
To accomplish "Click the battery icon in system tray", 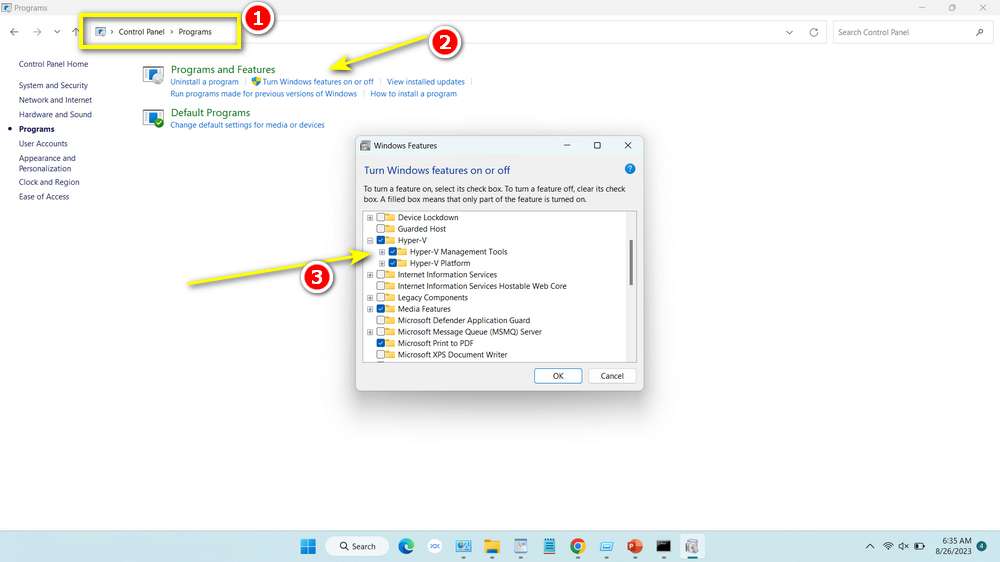I will [920, 546].
